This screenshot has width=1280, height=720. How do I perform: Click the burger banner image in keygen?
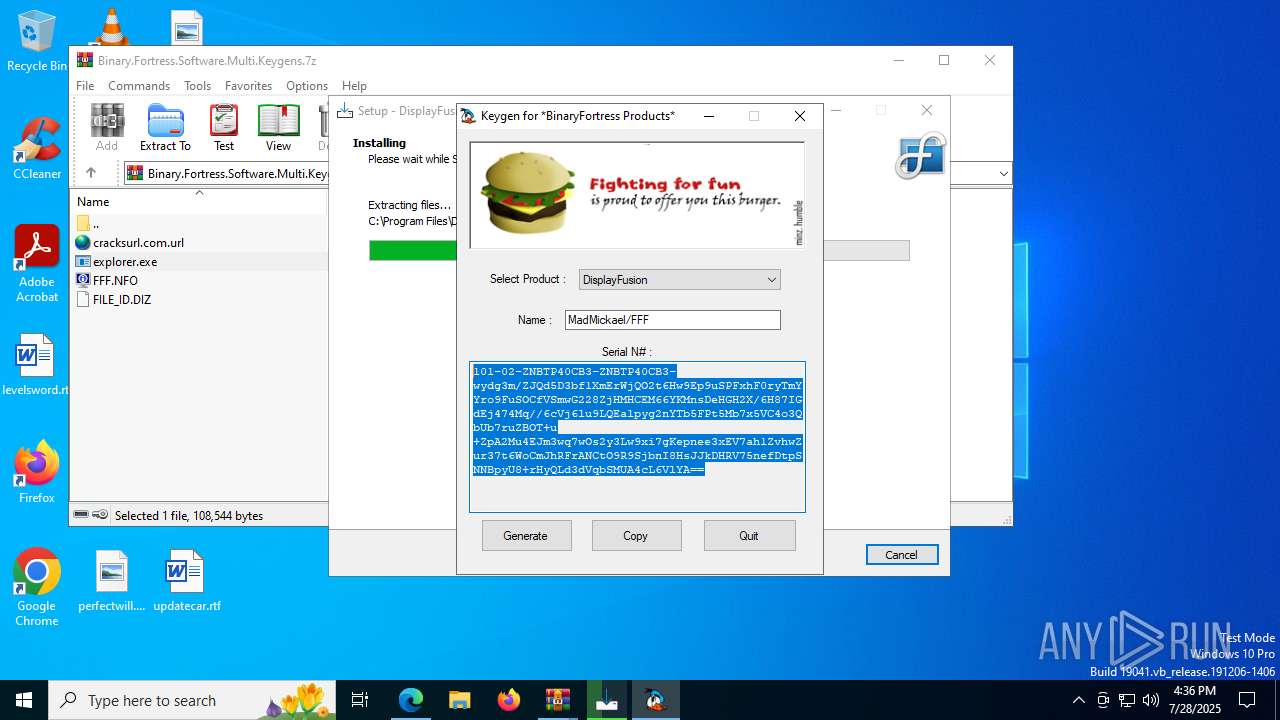pos(637,195)
